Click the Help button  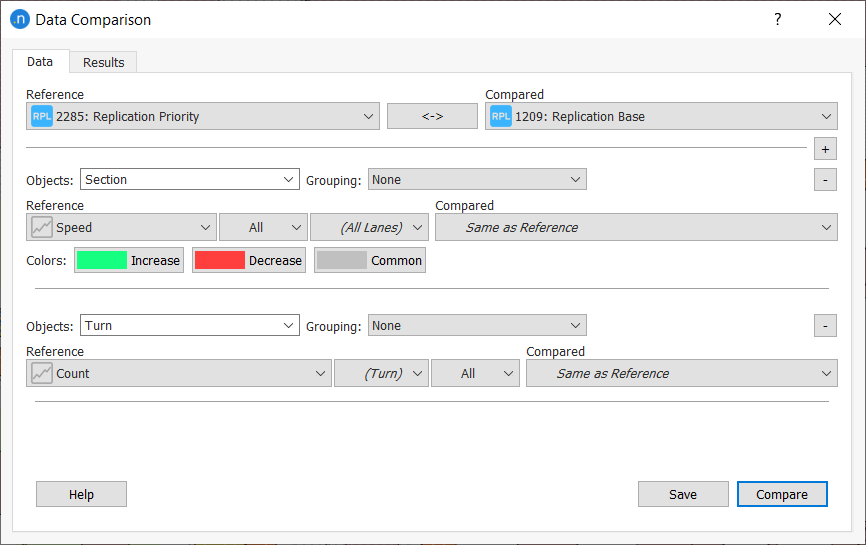pyautogui.click(x=81, y=494)
